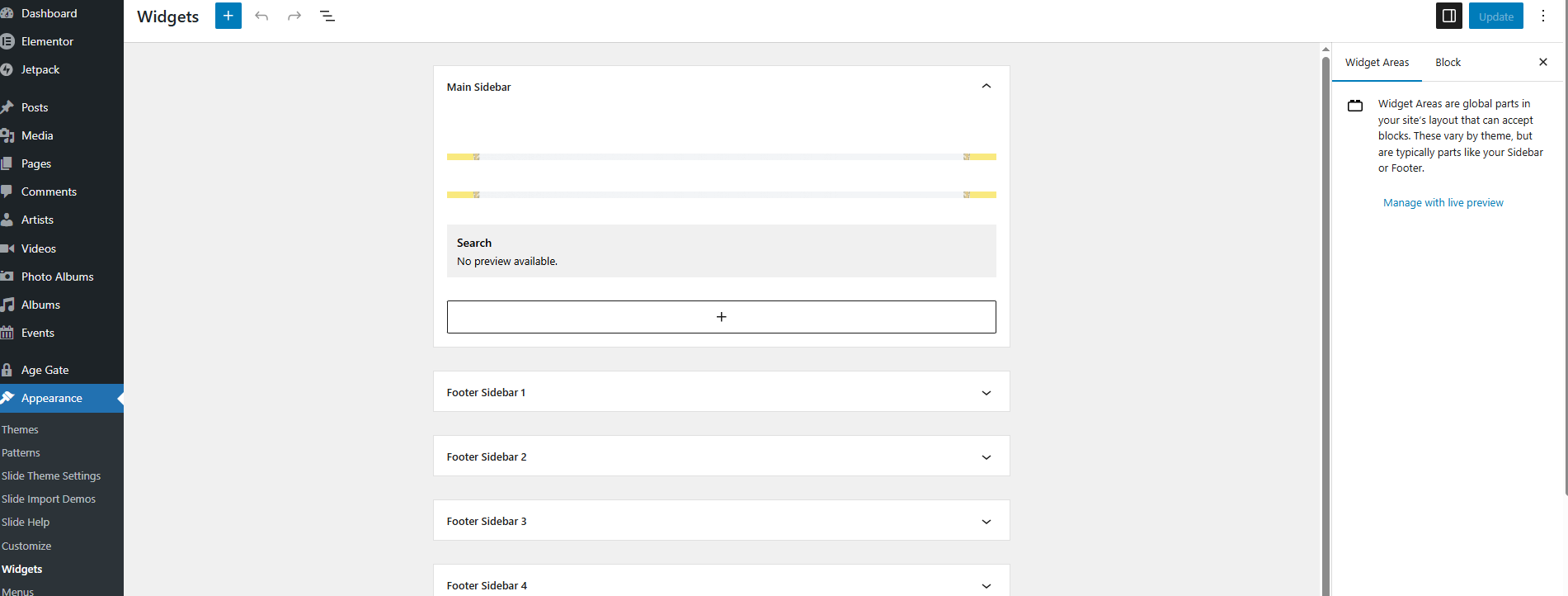The width and height of the screenshot is (1568, 596).
Task: Switch to the Block tab
Action: [1448, 62]
